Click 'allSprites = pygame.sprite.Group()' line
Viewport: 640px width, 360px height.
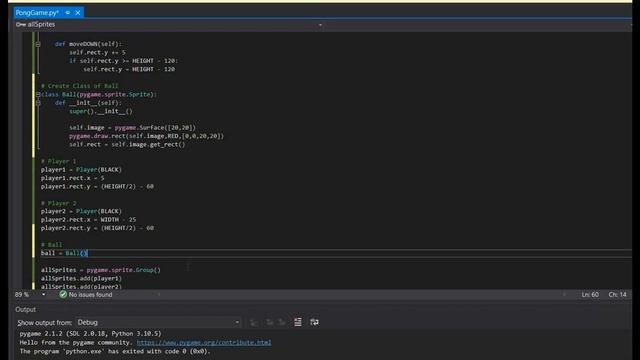coord(100,270)
